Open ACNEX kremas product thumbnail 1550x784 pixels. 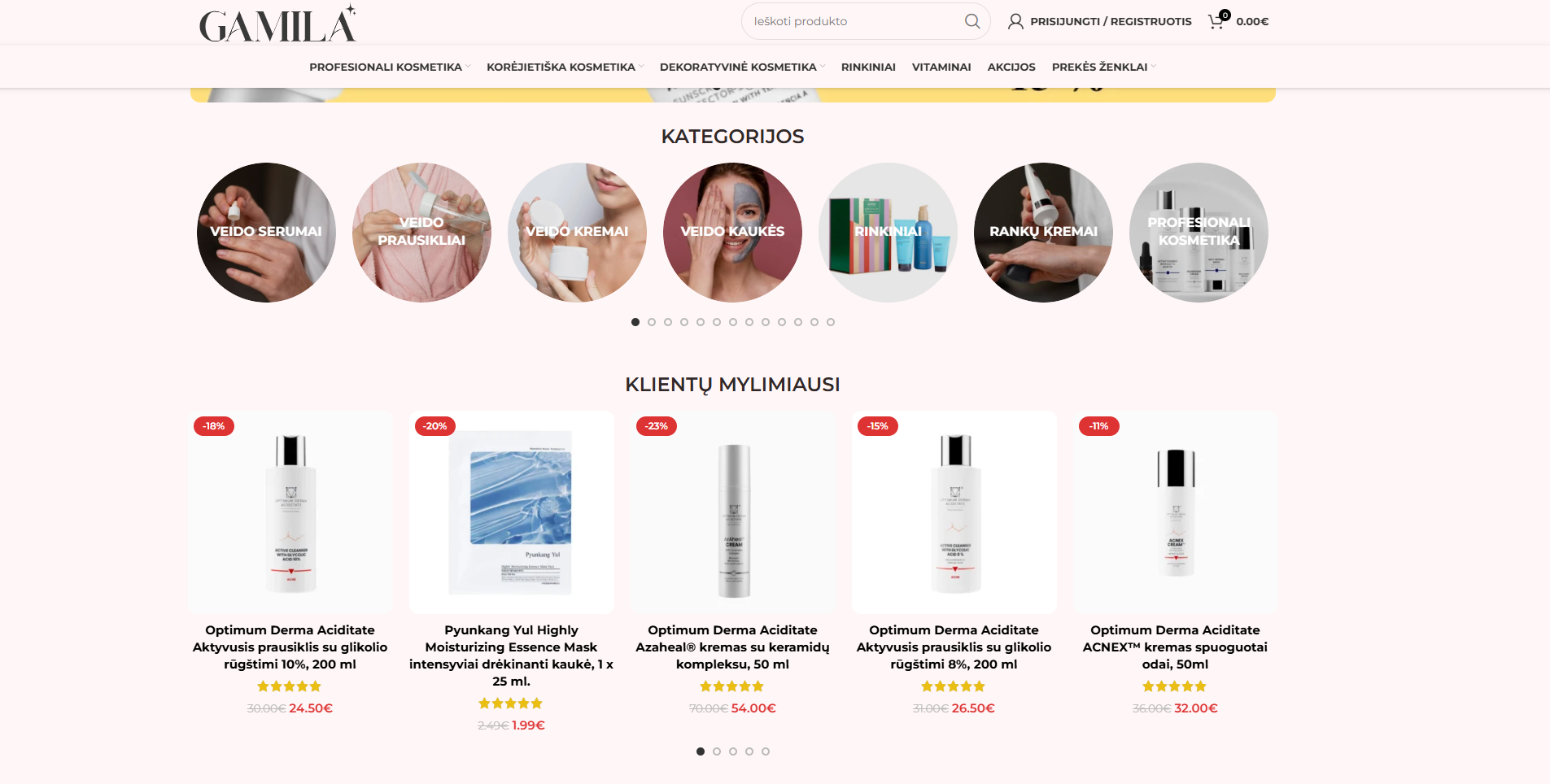click(1175, 512)
